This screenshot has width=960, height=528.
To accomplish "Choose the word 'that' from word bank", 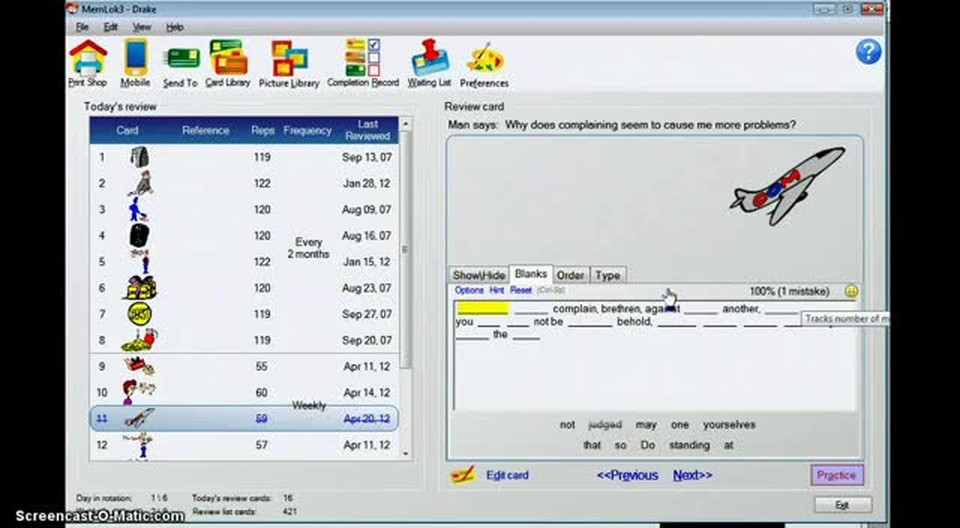I will click(592, 445).
